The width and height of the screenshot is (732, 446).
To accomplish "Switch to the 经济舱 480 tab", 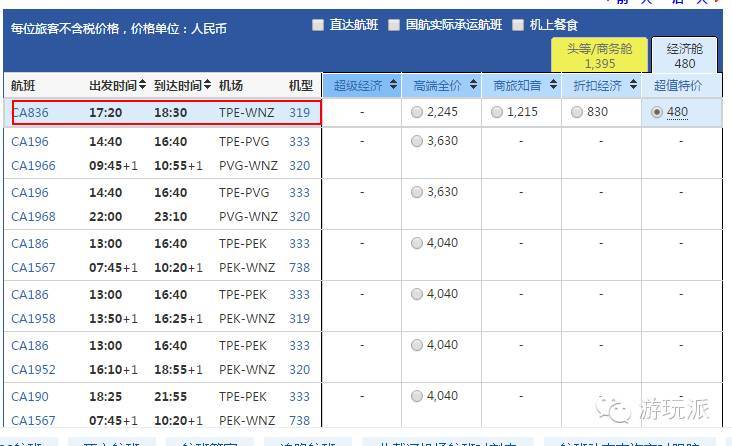I will coord(684,55).
